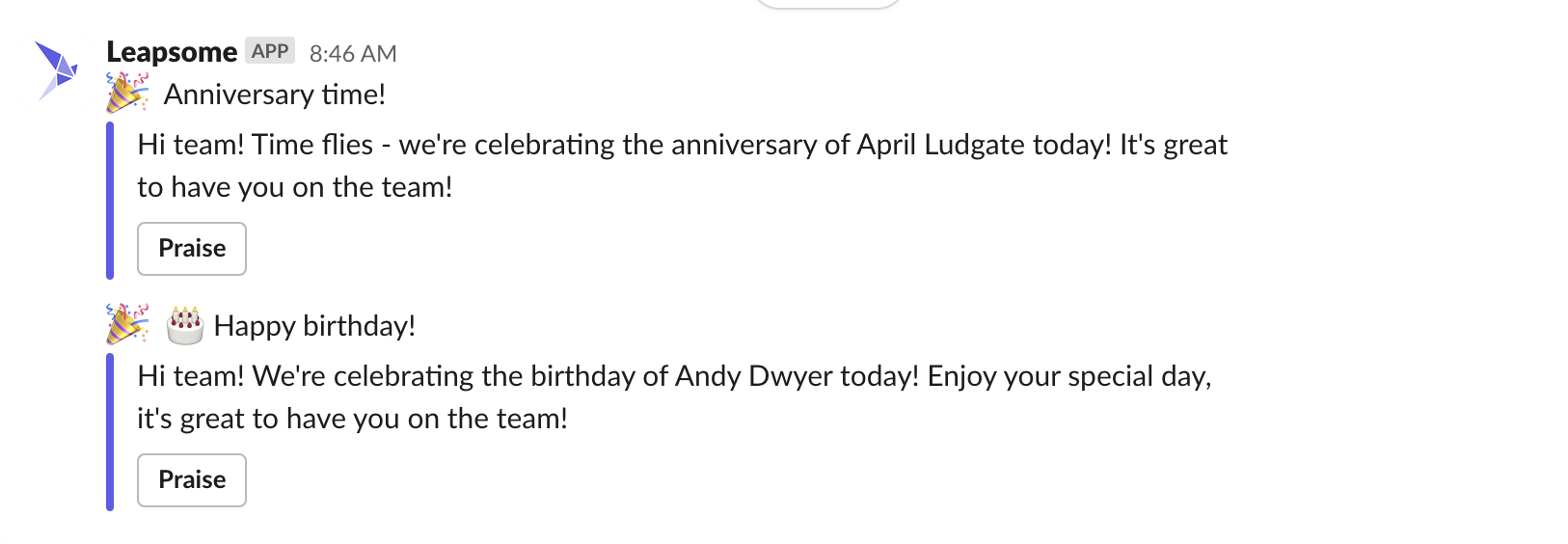Click the party popper emoji beside Anniversary time
Screen dimensions: 1568x544
coord(127,94)
